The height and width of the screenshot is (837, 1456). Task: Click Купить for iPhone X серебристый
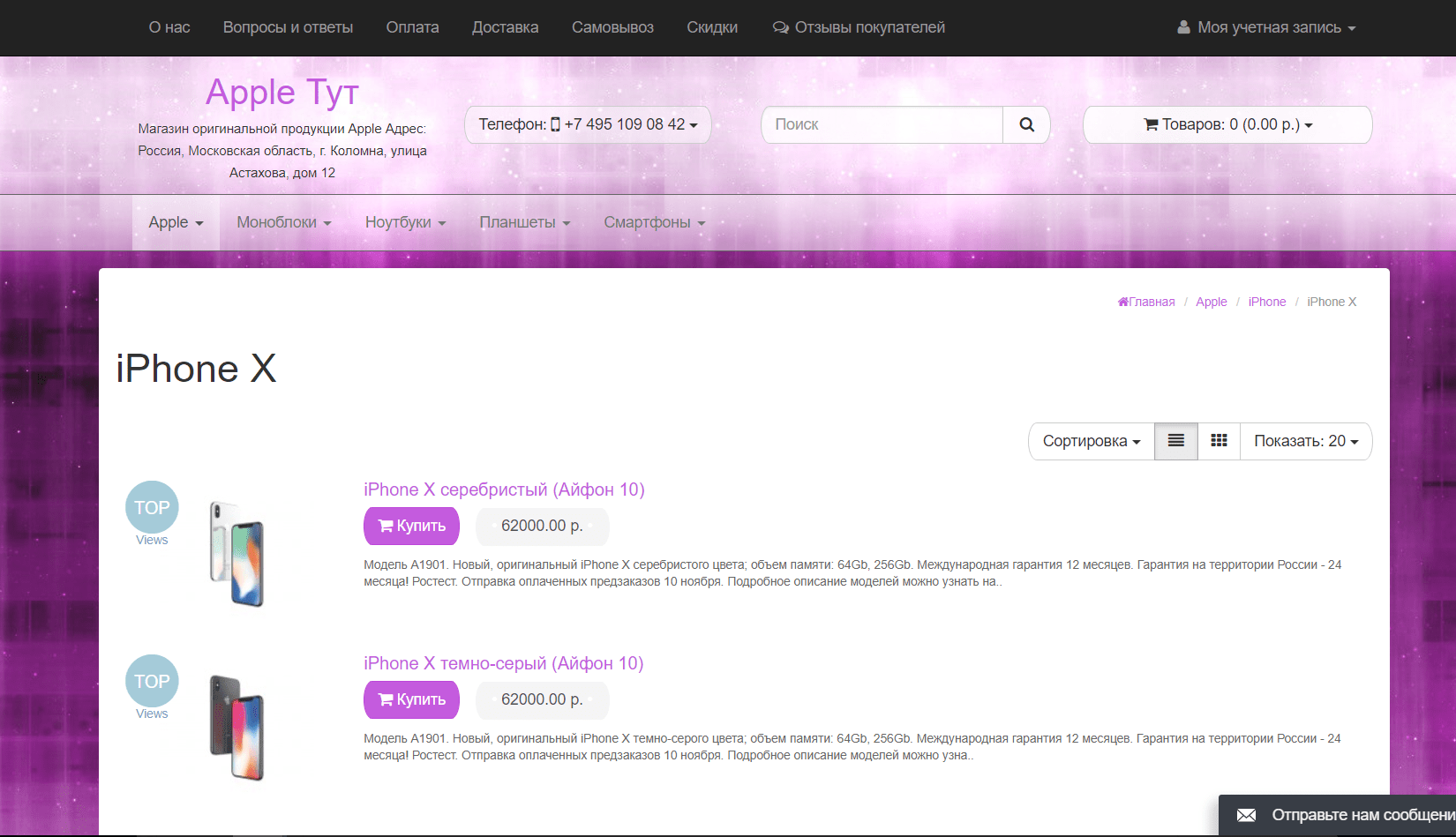[x=411, y=526]
